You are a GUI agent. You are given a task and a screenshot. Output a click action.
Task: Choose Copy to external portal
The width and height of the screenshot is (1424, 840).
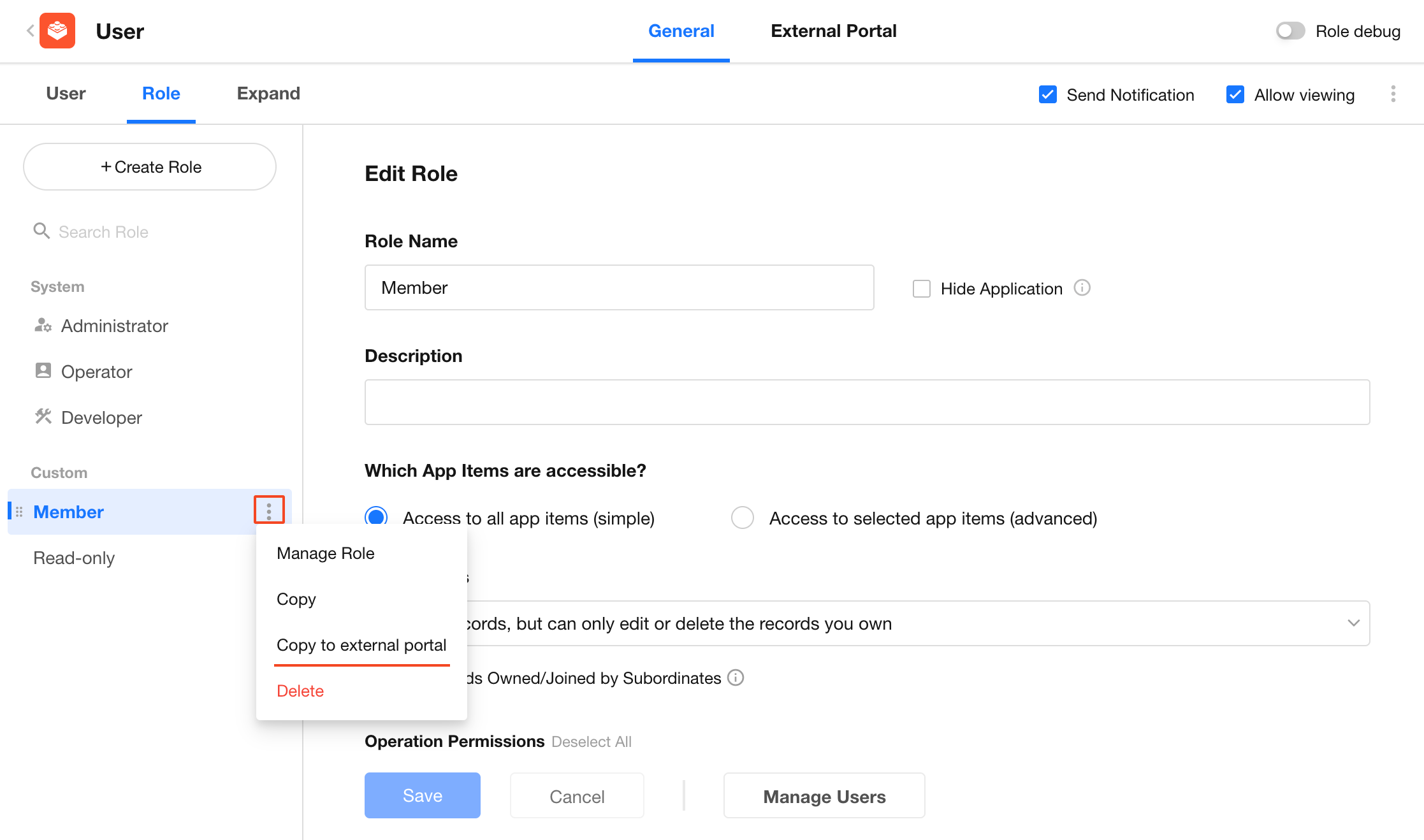point(361,645)
